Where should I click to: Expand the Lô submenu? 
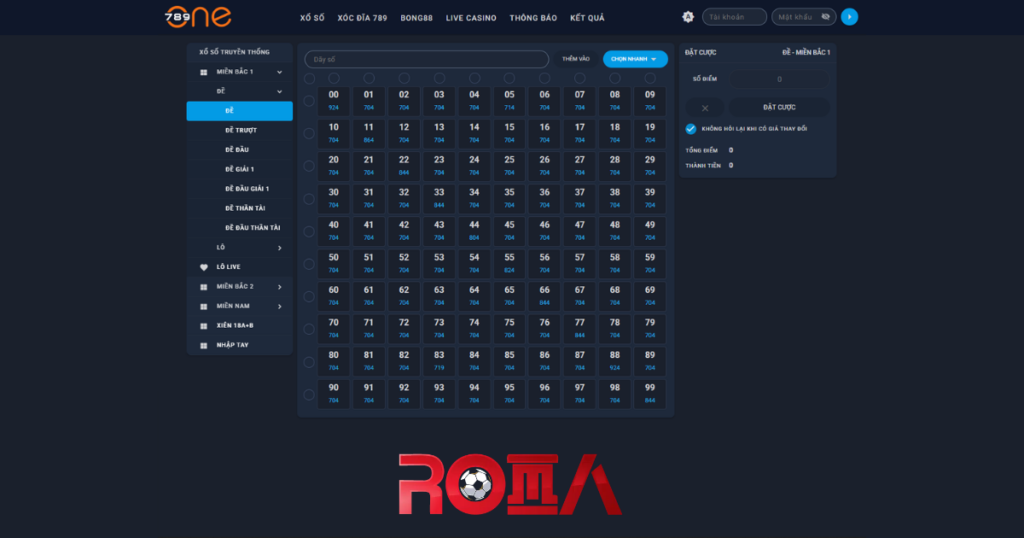pyautogui.click(x=280, y=248)
